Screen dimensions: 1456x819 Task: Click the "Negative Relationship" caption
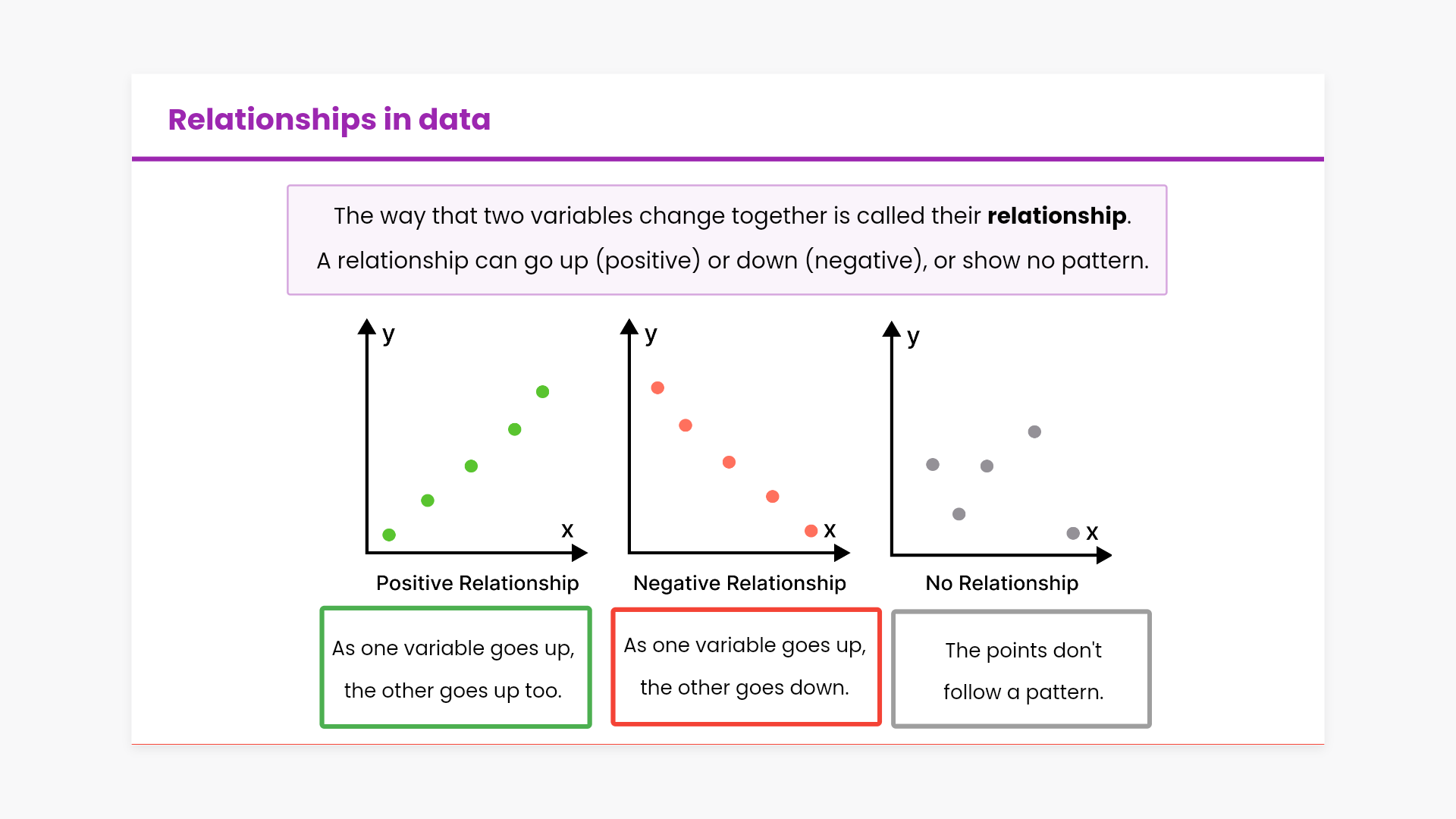click(739, 583)
